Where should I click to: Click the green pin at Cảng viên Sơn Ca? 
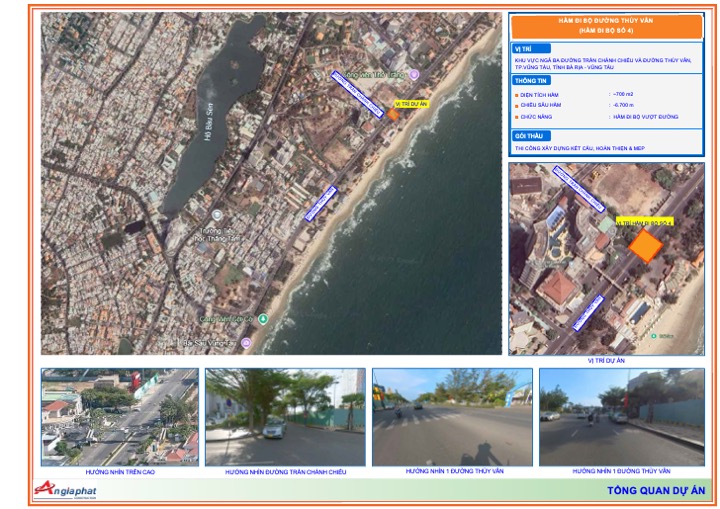[263, 319]
